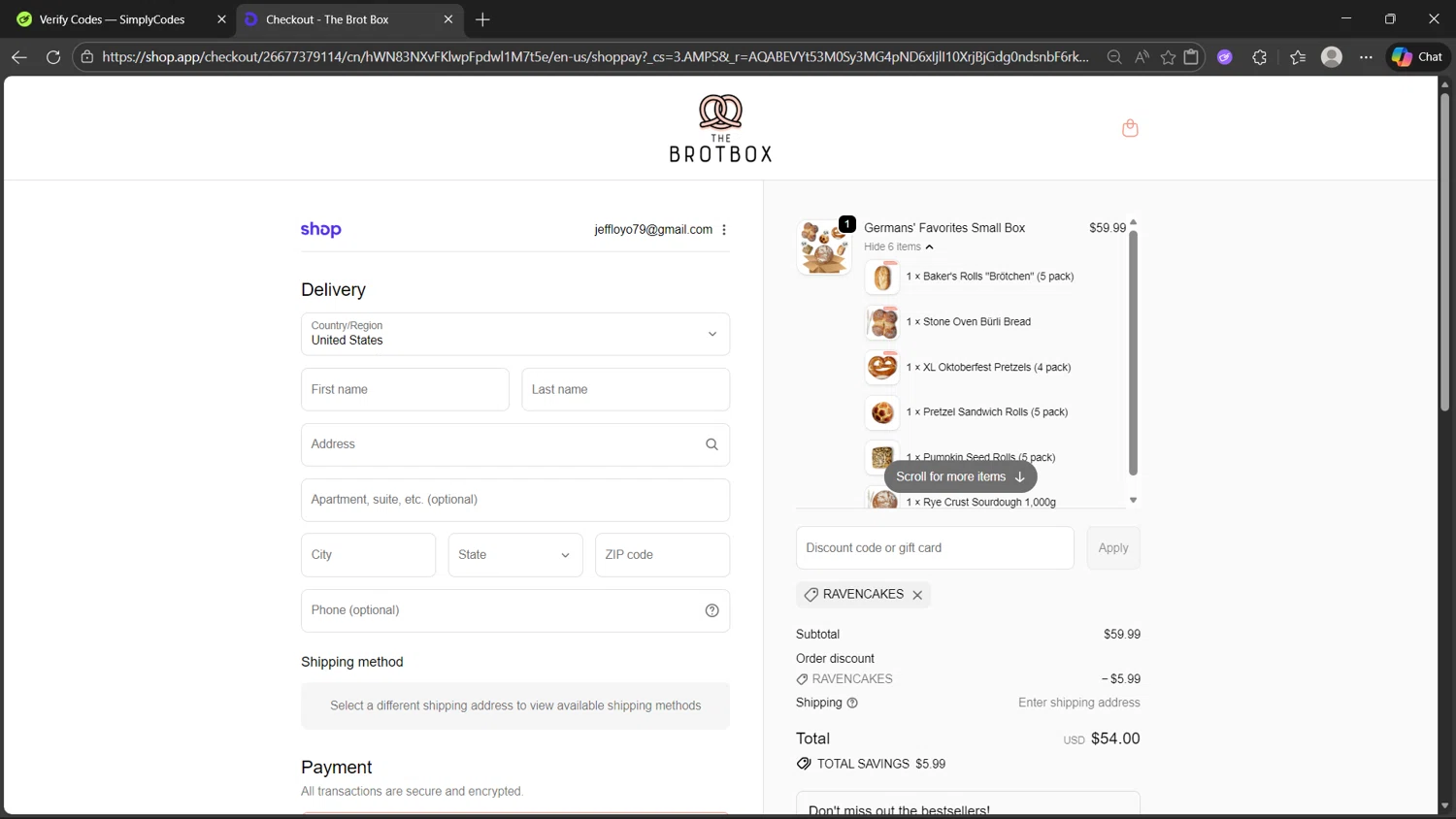Screen dimensions: 1456x819
Task: Click the Baker's Rolls Brötchen thumbnail
Action: pyautogui.click(x=882, y=278)
